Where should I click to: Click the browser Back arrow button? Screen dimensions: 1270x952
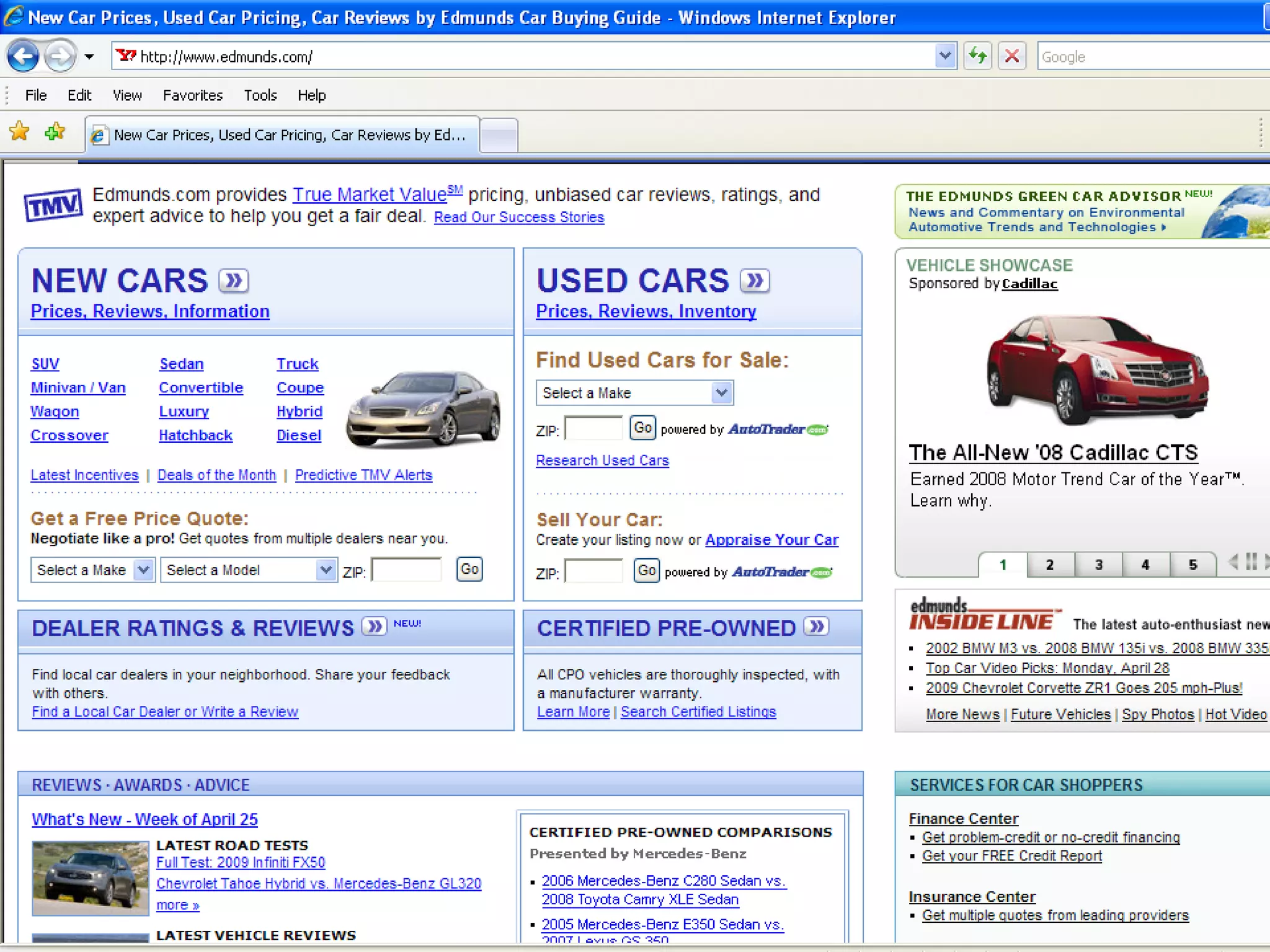(x=23, y=57)
